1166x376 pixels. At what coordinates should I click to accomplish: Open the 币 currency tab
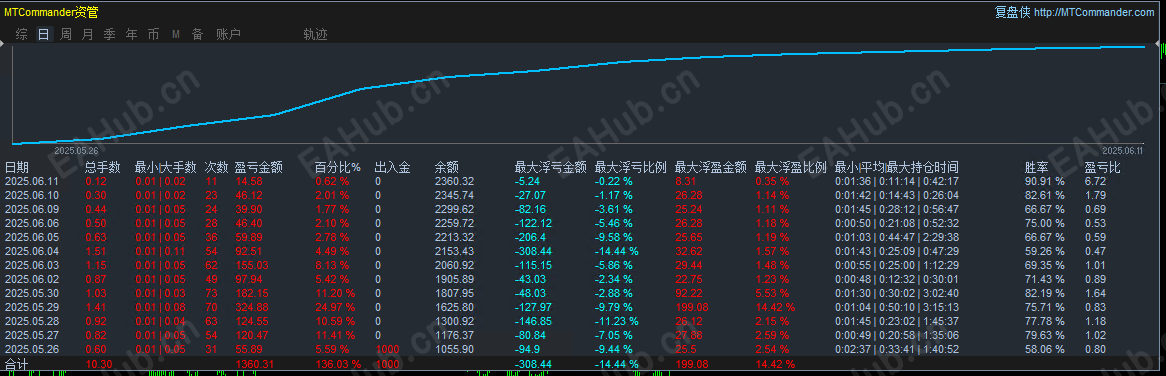coord(153,34)
